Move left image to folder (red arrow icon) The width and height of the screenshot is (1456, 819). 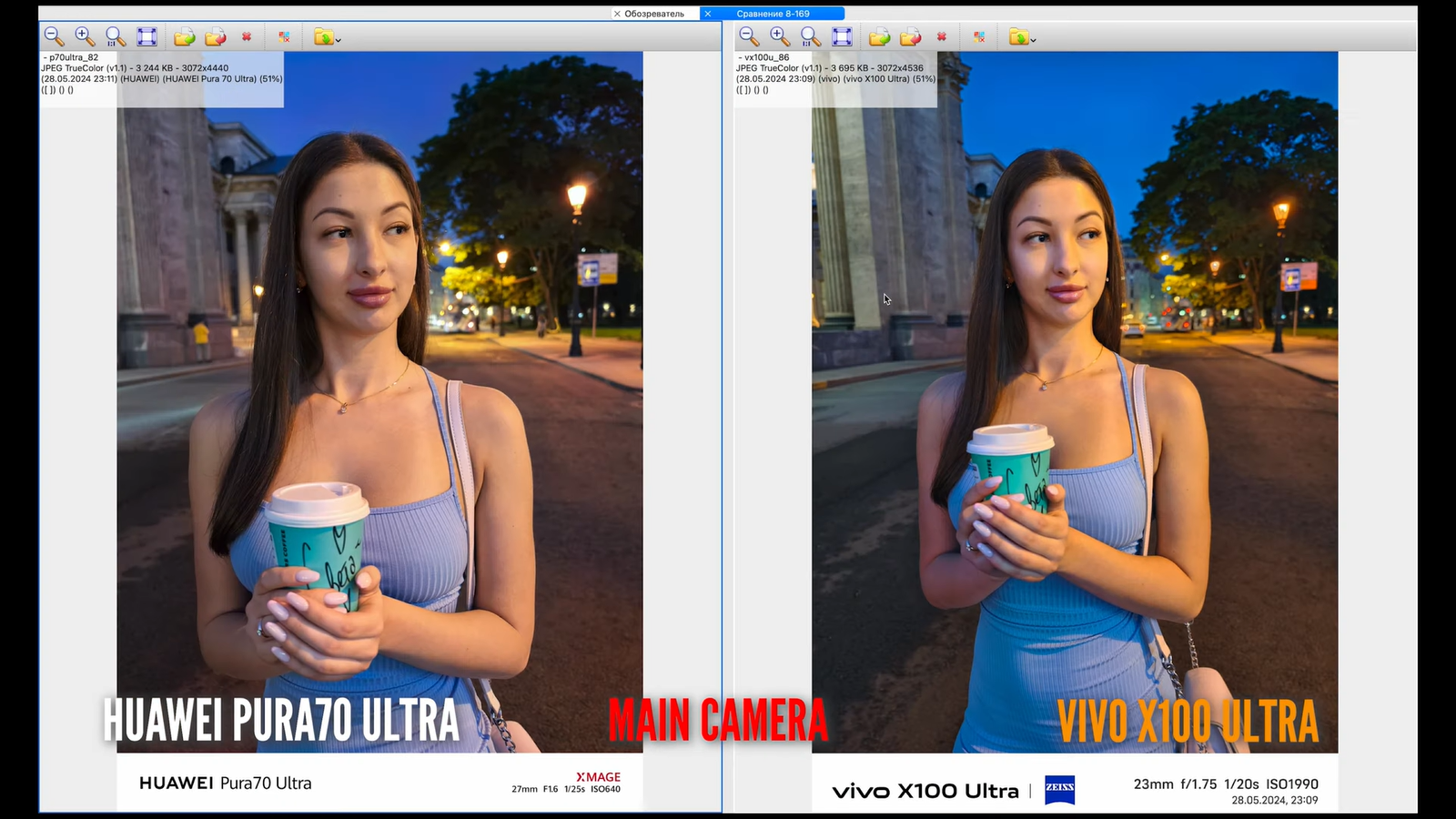tap(216, 36)
